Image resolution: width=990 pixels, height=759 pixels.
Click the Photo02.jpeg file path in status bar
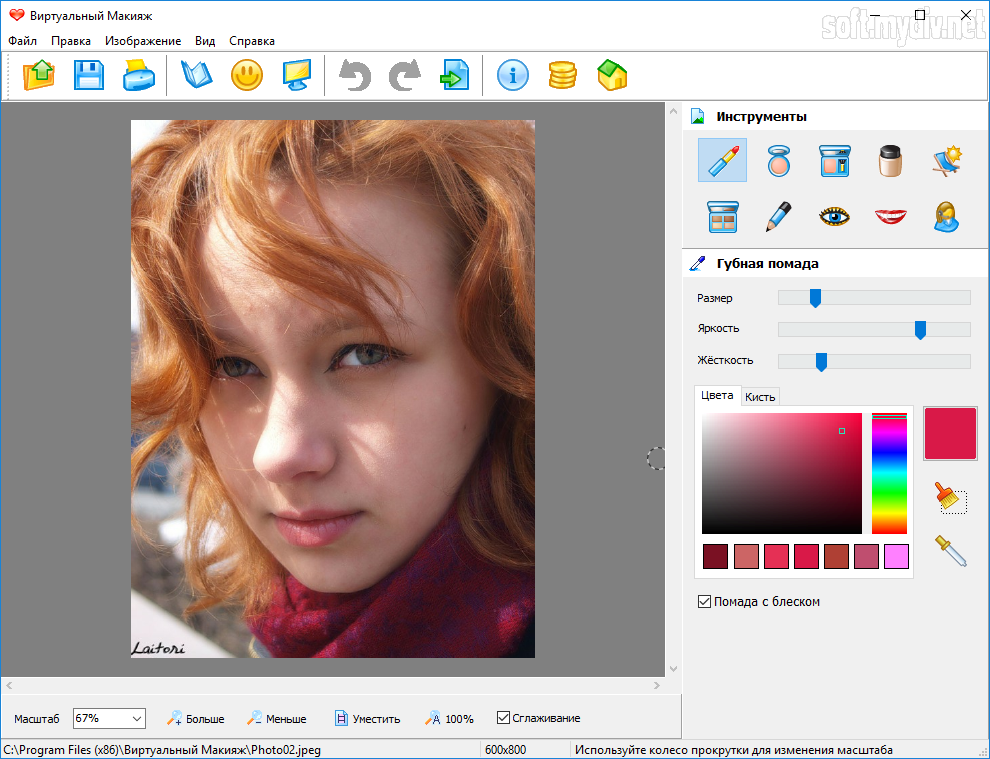point(162,750)
